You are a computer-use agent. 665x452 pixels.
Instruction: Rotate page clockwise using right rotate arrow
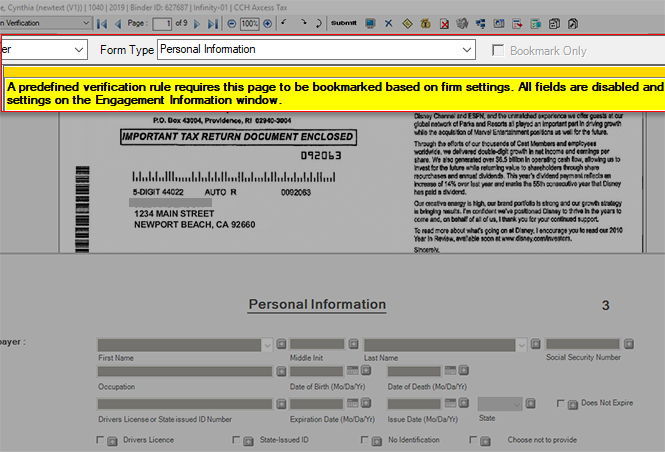click(303, 22)
